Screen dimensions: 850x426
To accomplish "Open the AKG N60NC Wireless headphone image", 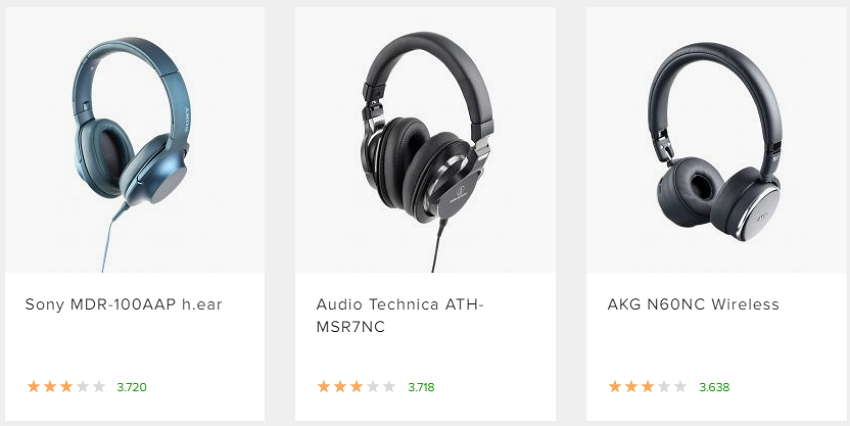I will click(x=718, y=139).
